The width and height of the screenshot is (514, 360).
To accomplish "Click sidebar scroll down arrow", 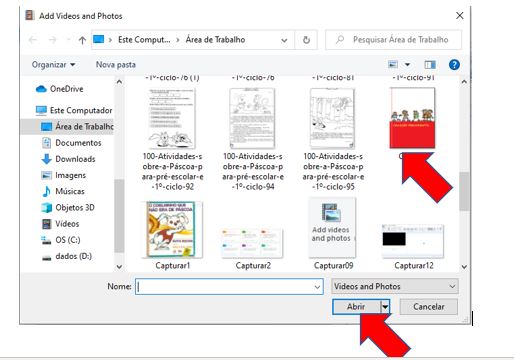I will click(119, 267).
